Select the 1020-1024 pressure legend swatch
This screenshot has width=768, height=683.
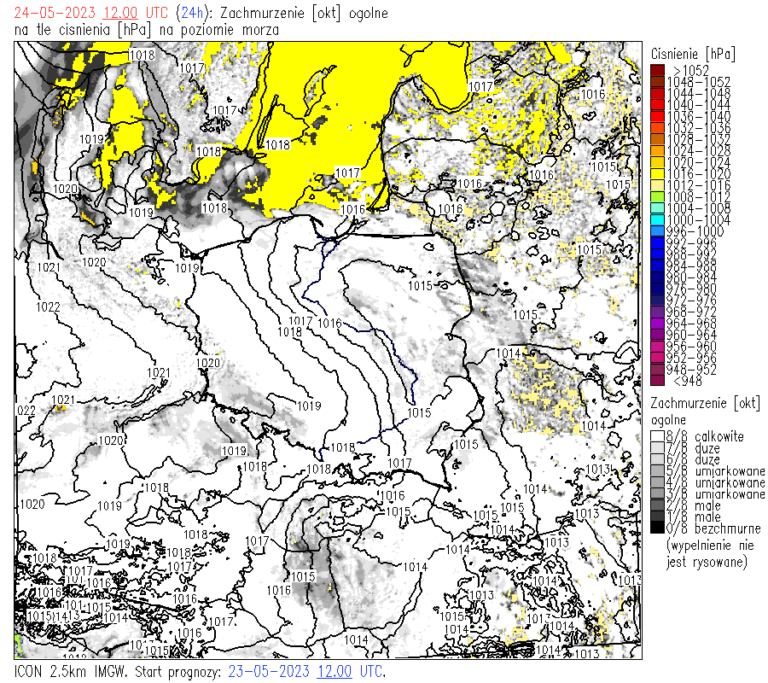click(x=656, y=162)
